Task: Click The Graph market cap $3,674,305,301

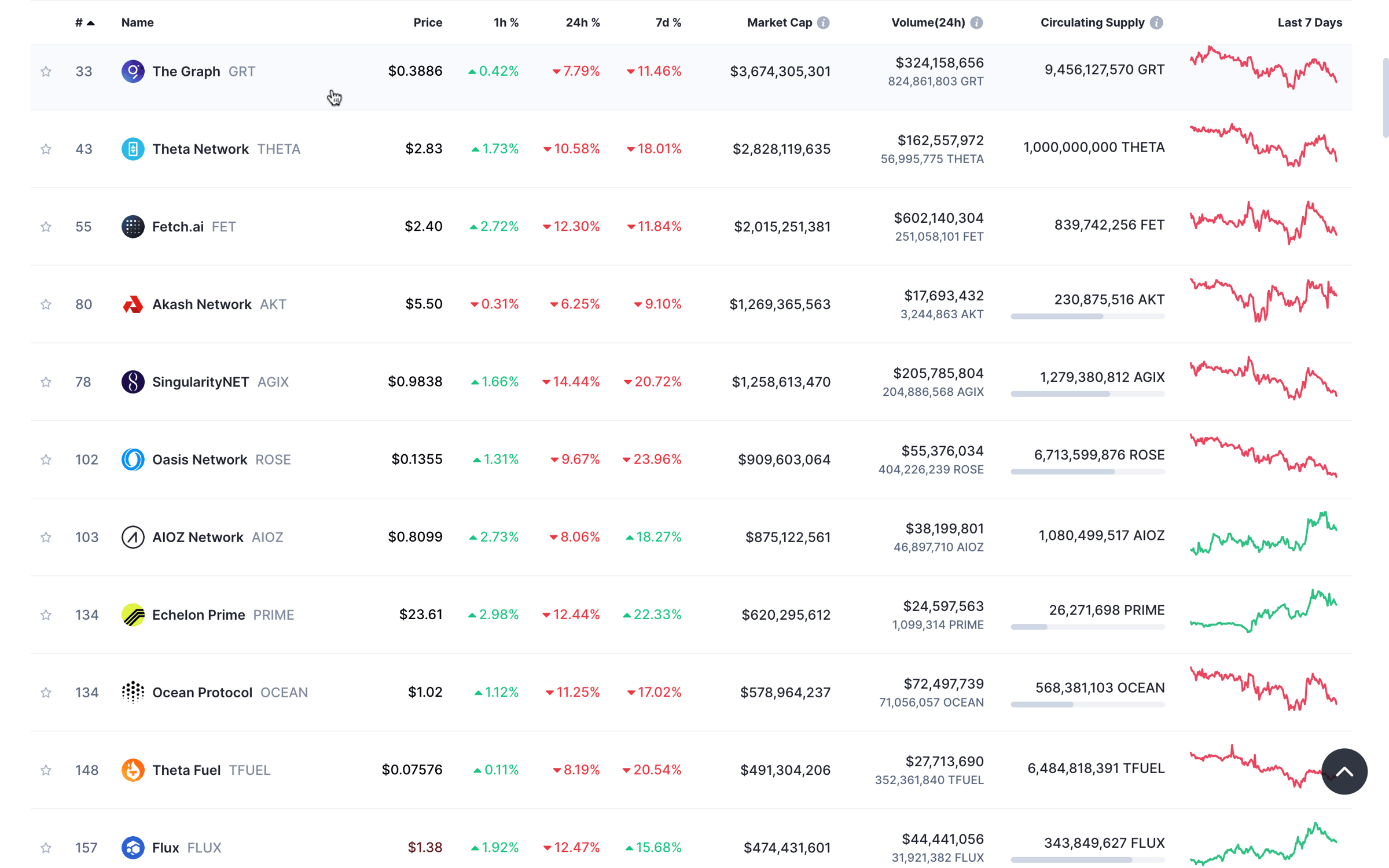Action: (780, 71)
